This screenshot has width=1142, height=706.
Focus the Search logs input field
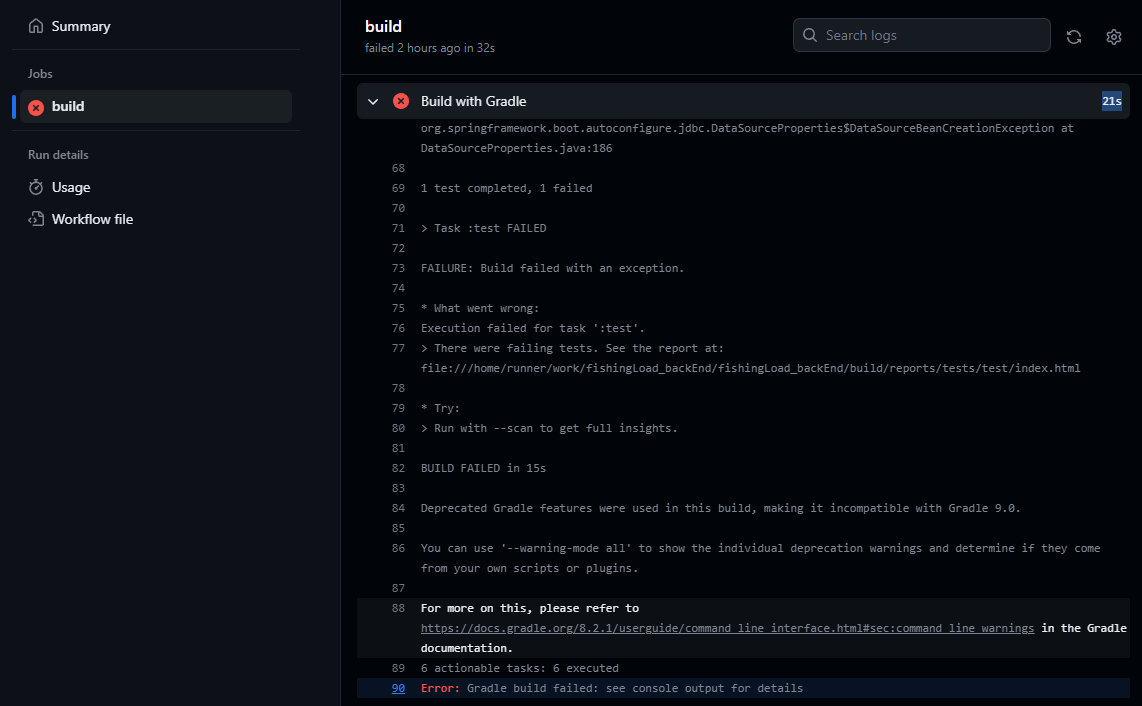[921, 35]
